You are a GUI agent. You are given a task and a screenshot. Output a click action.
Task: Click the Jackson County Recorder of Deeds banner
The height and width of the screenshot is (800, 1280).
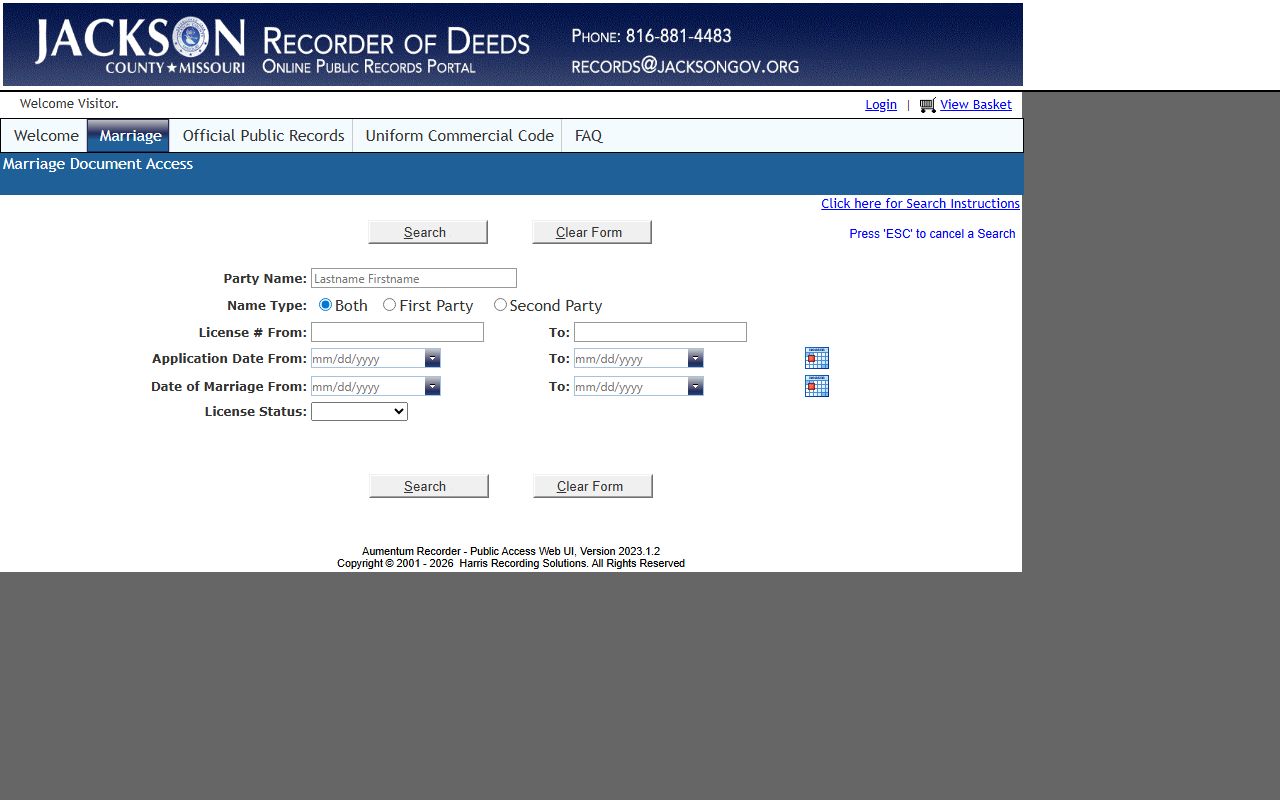[x=513, y=45]
